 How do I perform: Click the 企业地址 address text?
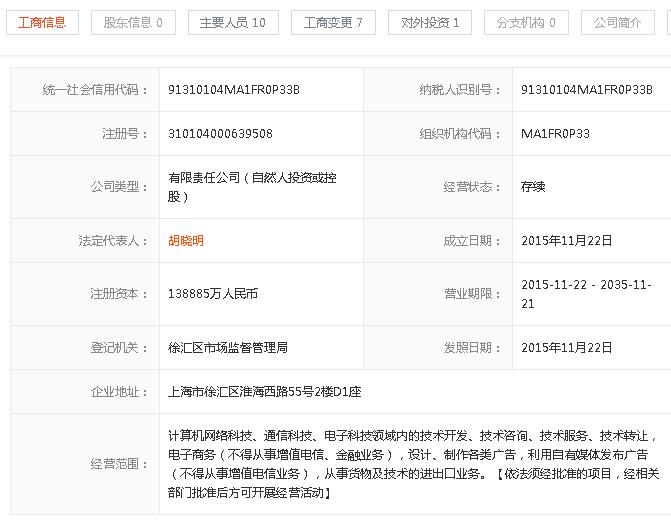tap(267, 392)
